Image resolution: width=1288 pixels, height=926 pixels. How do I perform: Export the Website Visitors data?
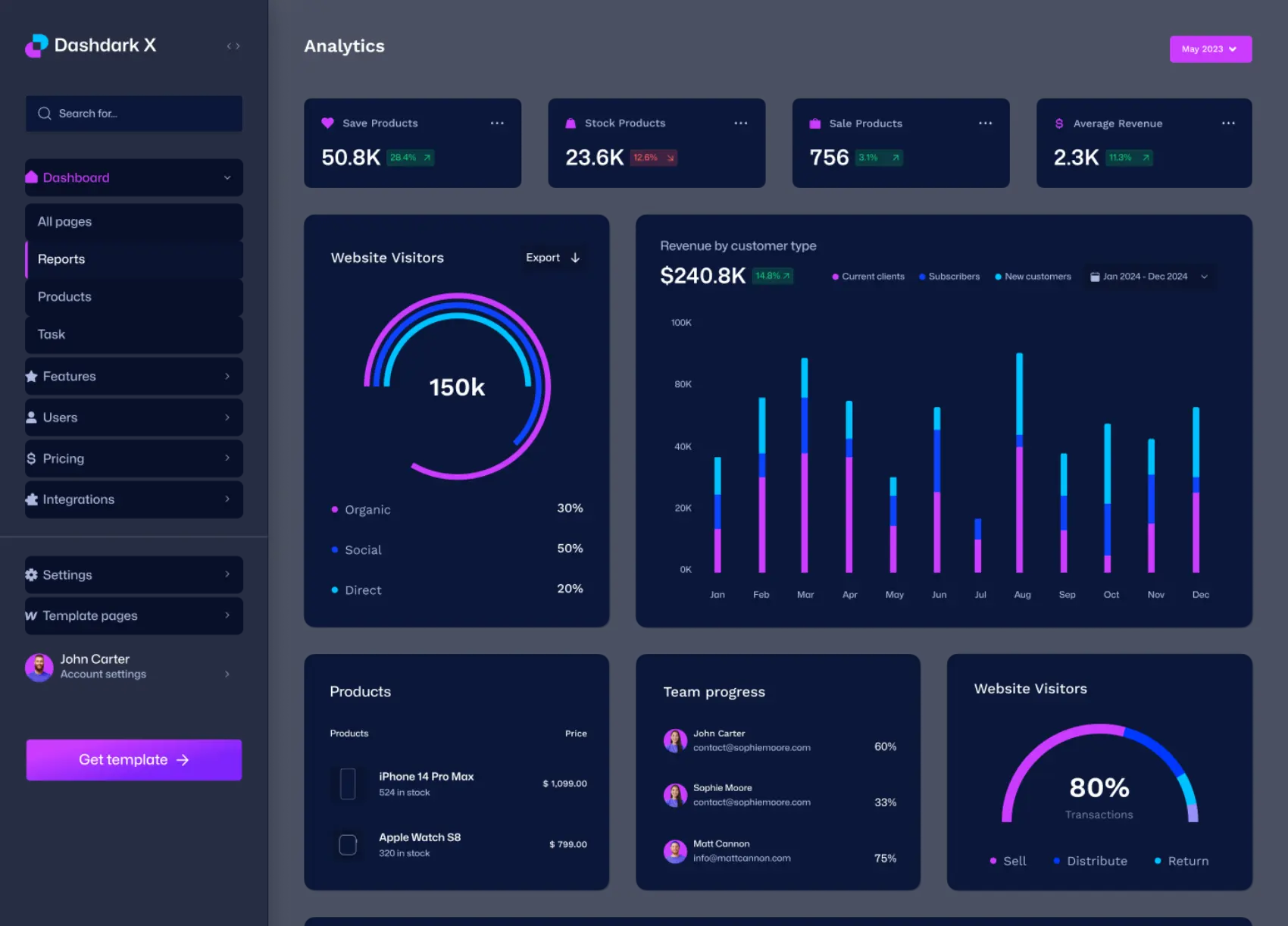point(552,258)
